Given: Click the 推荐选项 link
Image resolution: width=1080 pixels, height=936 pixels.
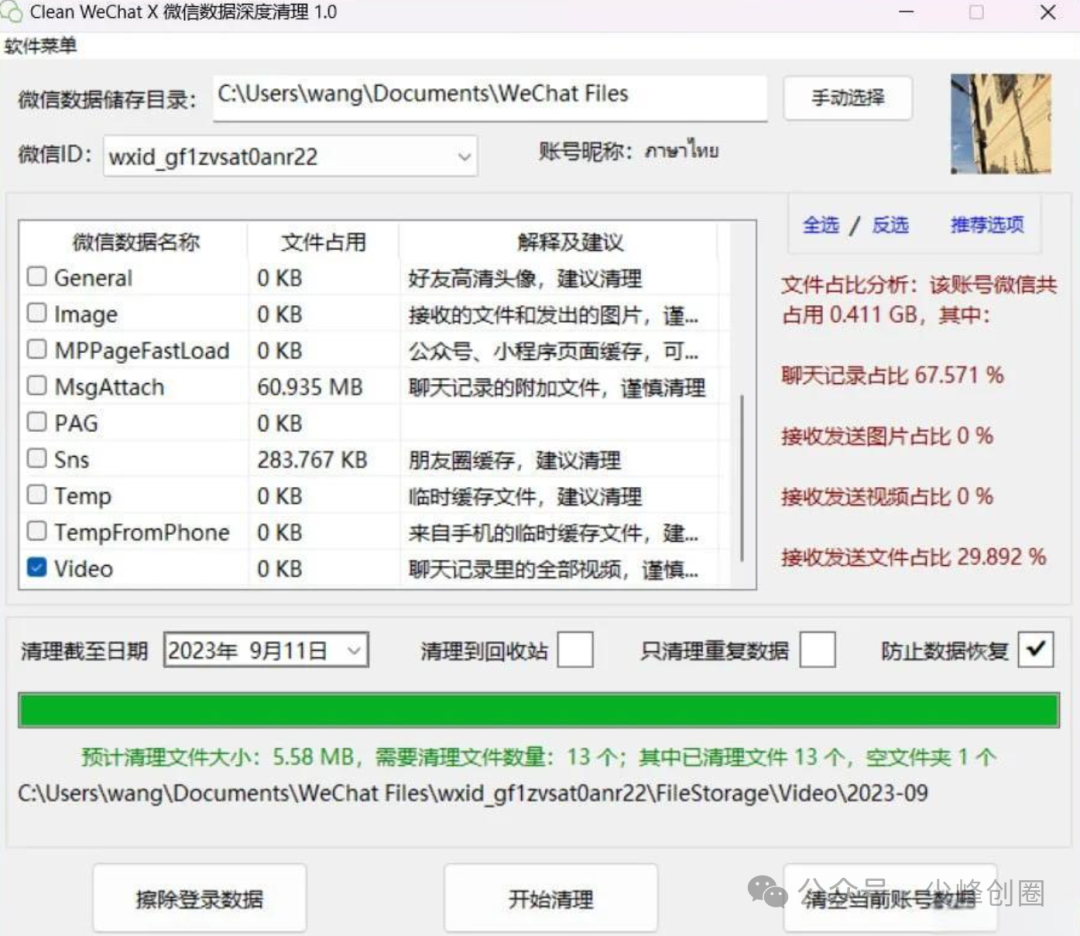Looking at the screenshot, I should (x=987, y=225).
